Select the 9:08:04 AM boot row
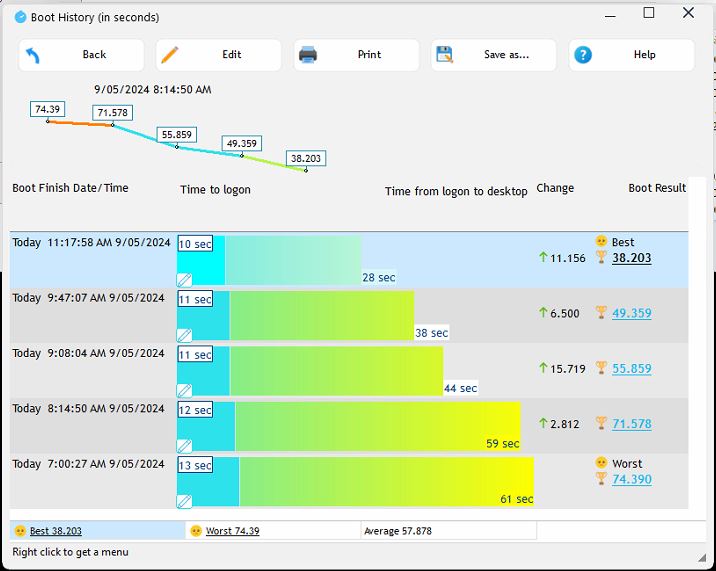The width and height of the screenshot is (716, 571). click(x=90, y=354)
